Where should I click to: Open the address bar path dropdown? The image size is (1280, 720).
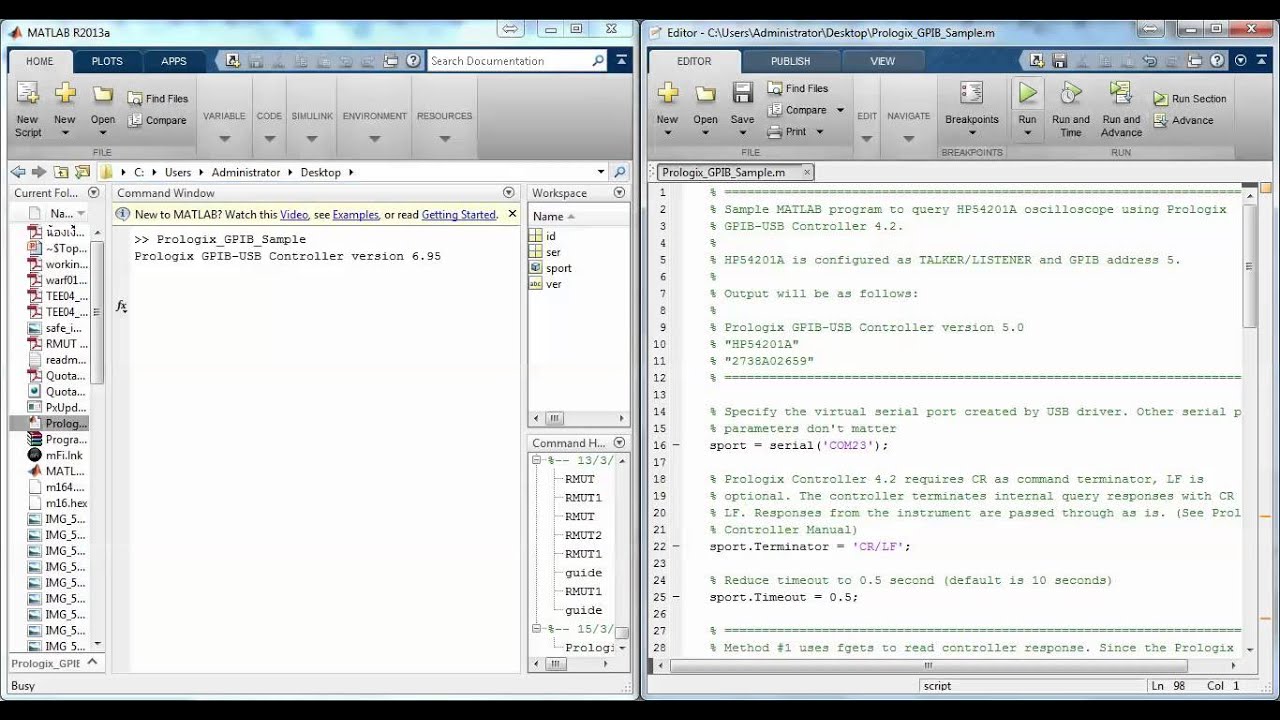600,172
